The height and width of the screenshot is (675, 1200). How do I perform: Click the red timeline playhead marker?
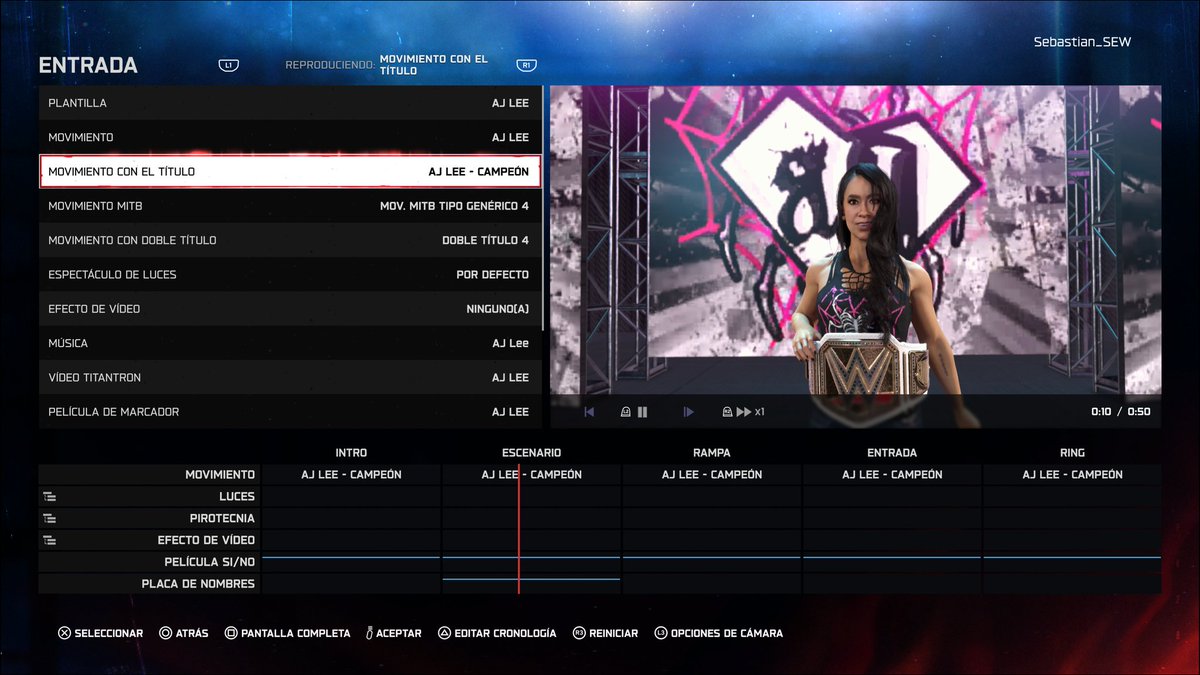518,530
